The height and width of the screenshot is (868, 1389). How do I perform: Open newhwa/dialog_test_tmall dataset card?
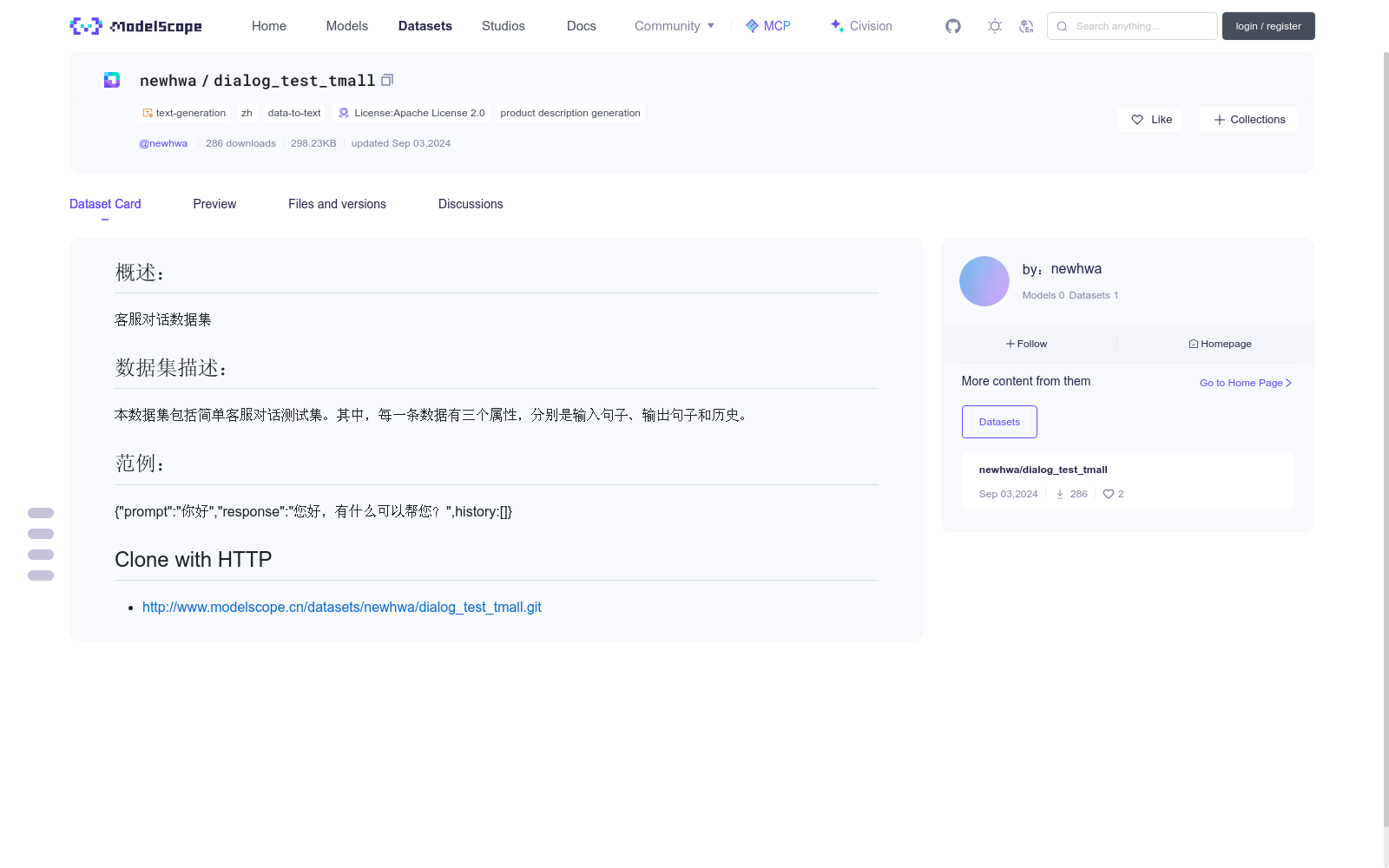[x=1127, y=482]
